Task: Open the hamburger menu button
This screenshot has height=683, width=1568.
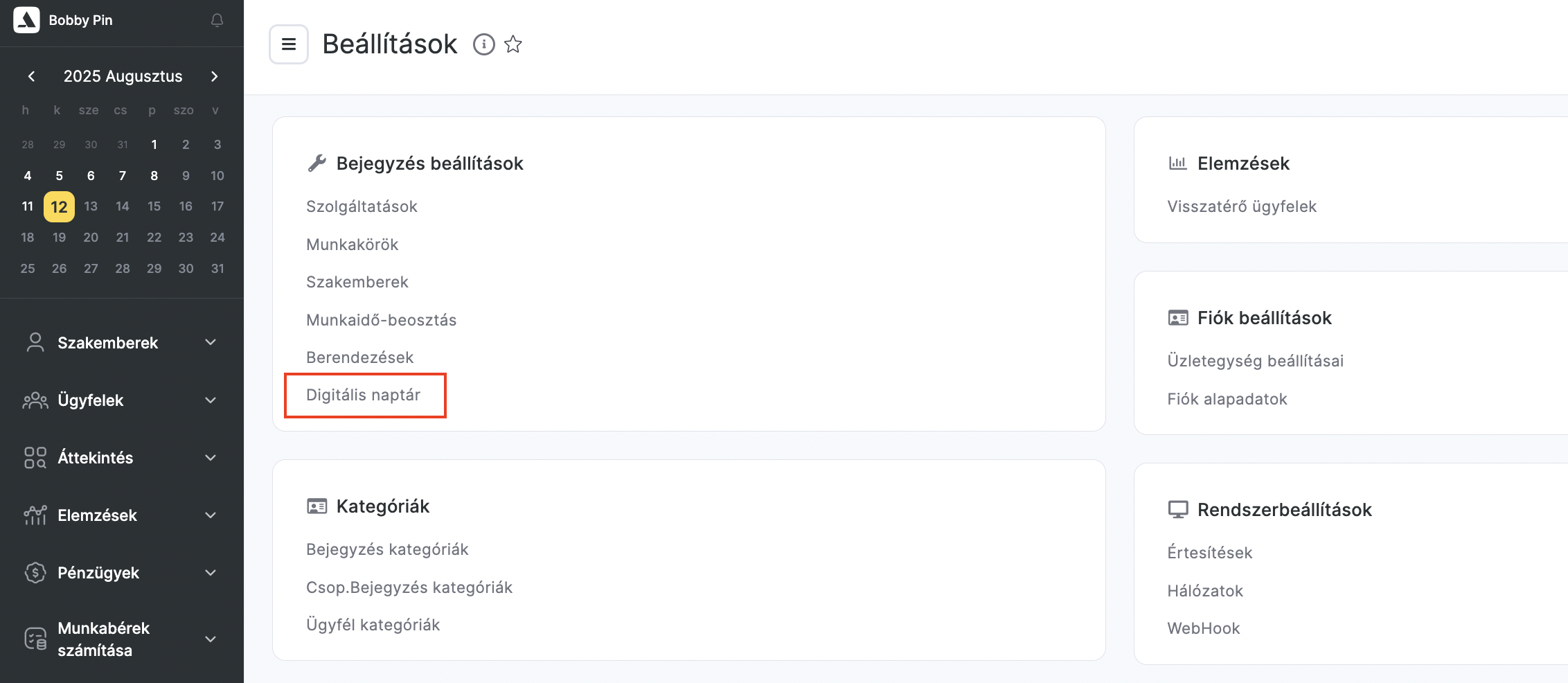Action: pos(289,44)
